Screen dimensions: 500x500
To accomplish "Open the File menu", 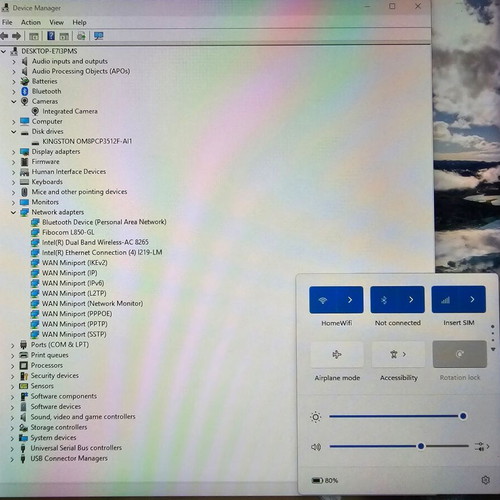I will [x=7, y=22].
